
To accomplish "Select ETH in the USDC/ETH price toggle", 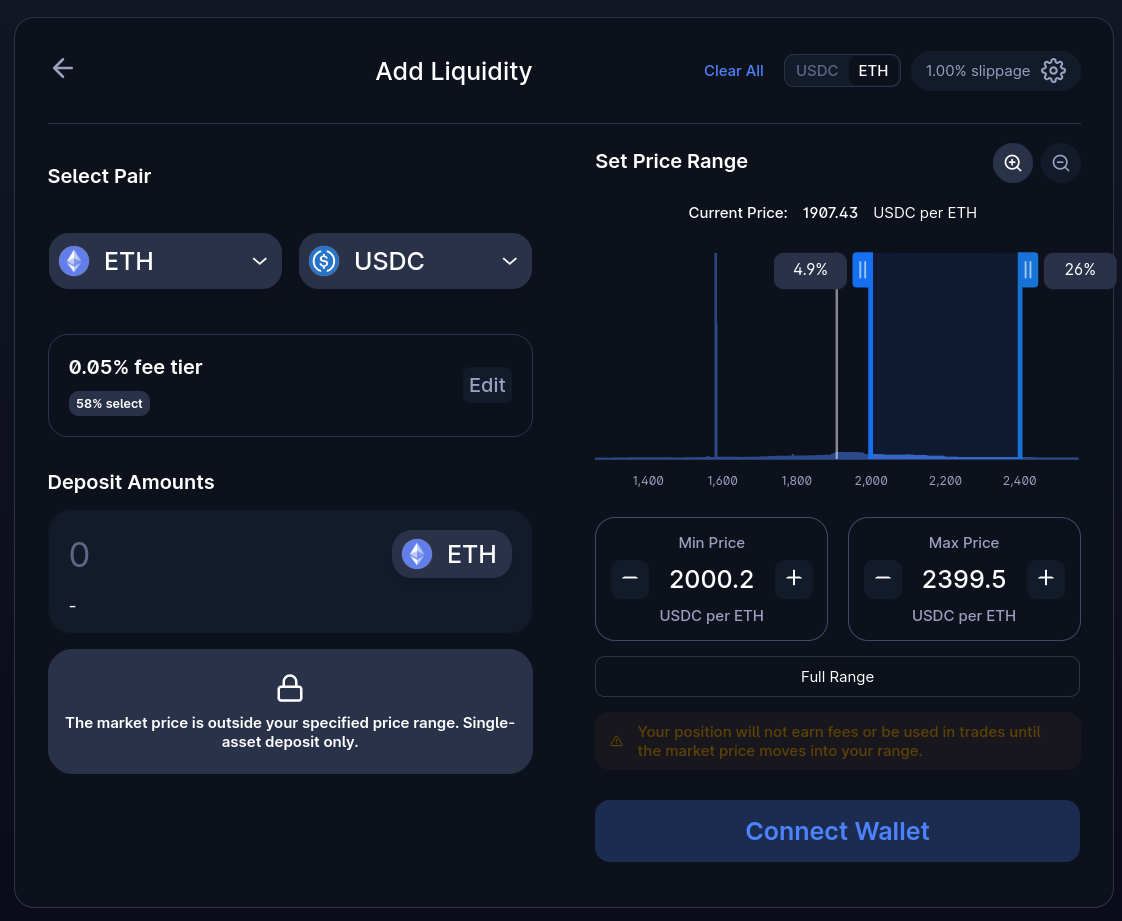I will pos(872,70).
